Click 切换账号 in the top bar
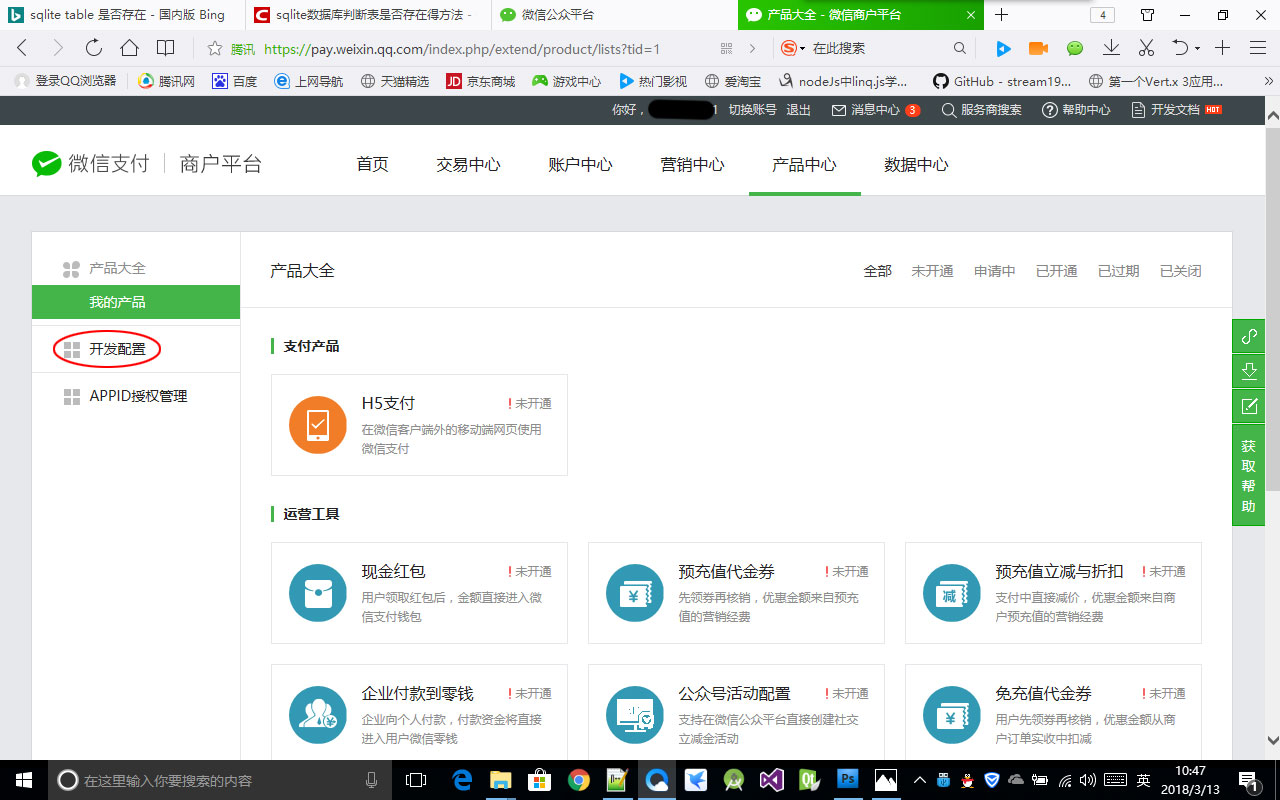This screenshot has height=800, width=1280. [x=752, y=110]
